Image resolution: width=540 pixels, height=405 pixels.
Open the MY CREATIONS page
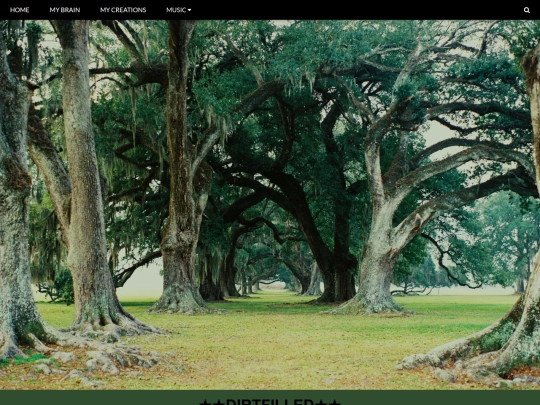point(123,10)
